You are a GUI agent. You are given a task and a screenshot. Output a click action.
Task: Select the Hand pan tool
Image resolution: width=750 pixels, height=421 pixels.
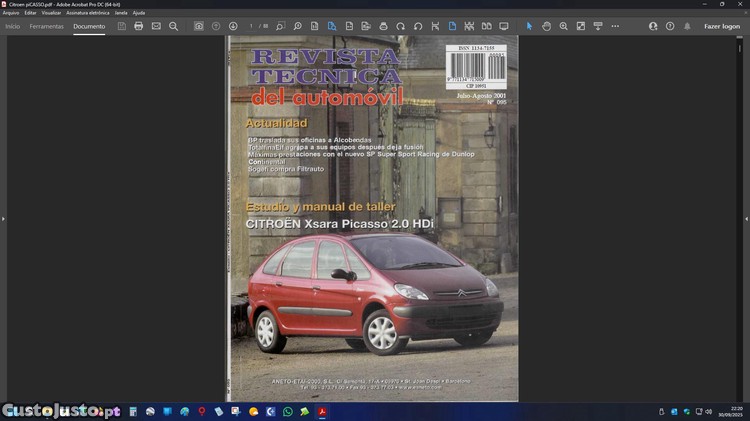point(546,26)
